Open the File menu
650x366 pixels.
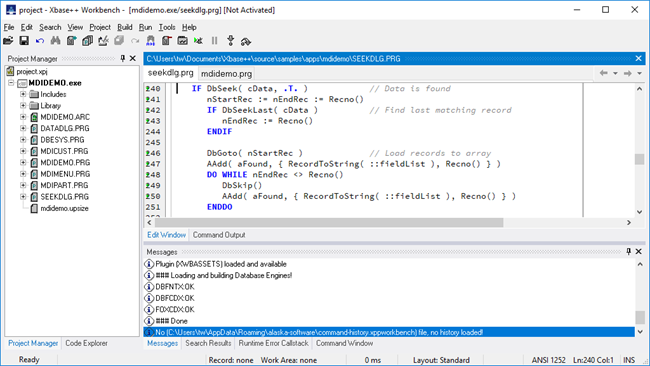click(9, 27)
